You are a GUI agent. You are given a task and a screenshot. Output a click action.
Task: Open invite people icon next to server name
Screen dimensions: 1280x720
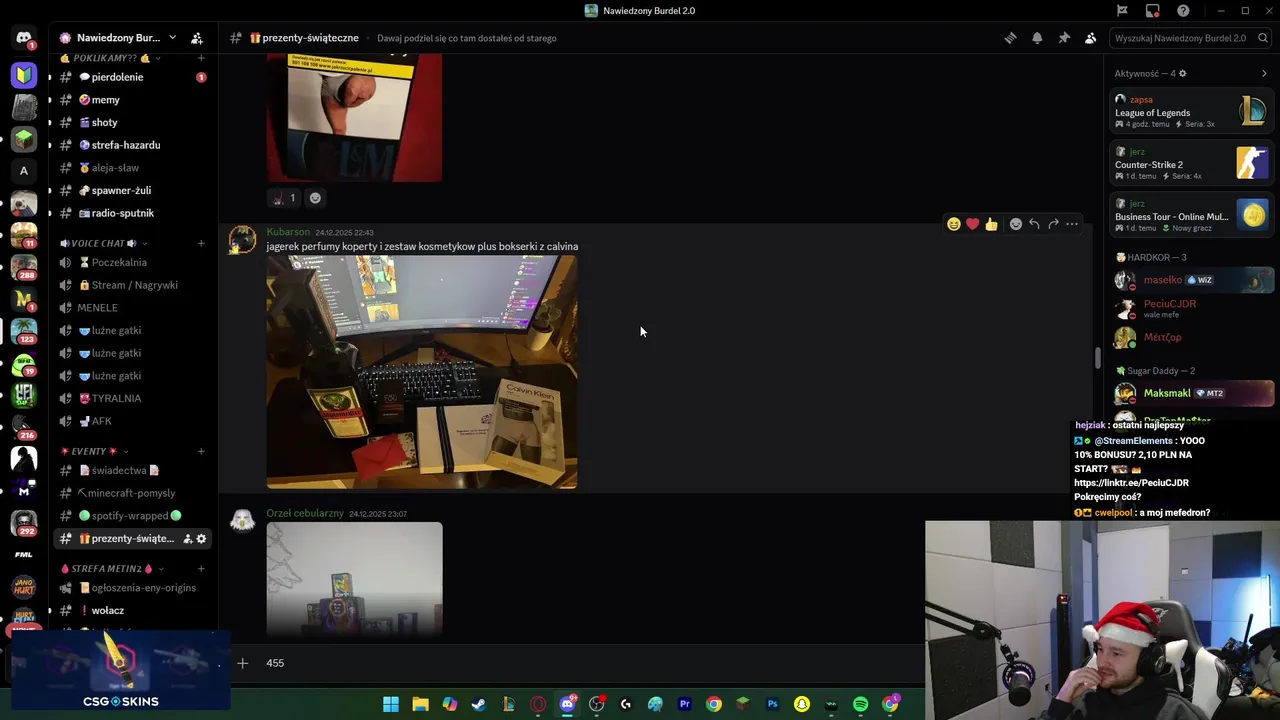pos(197,38)
